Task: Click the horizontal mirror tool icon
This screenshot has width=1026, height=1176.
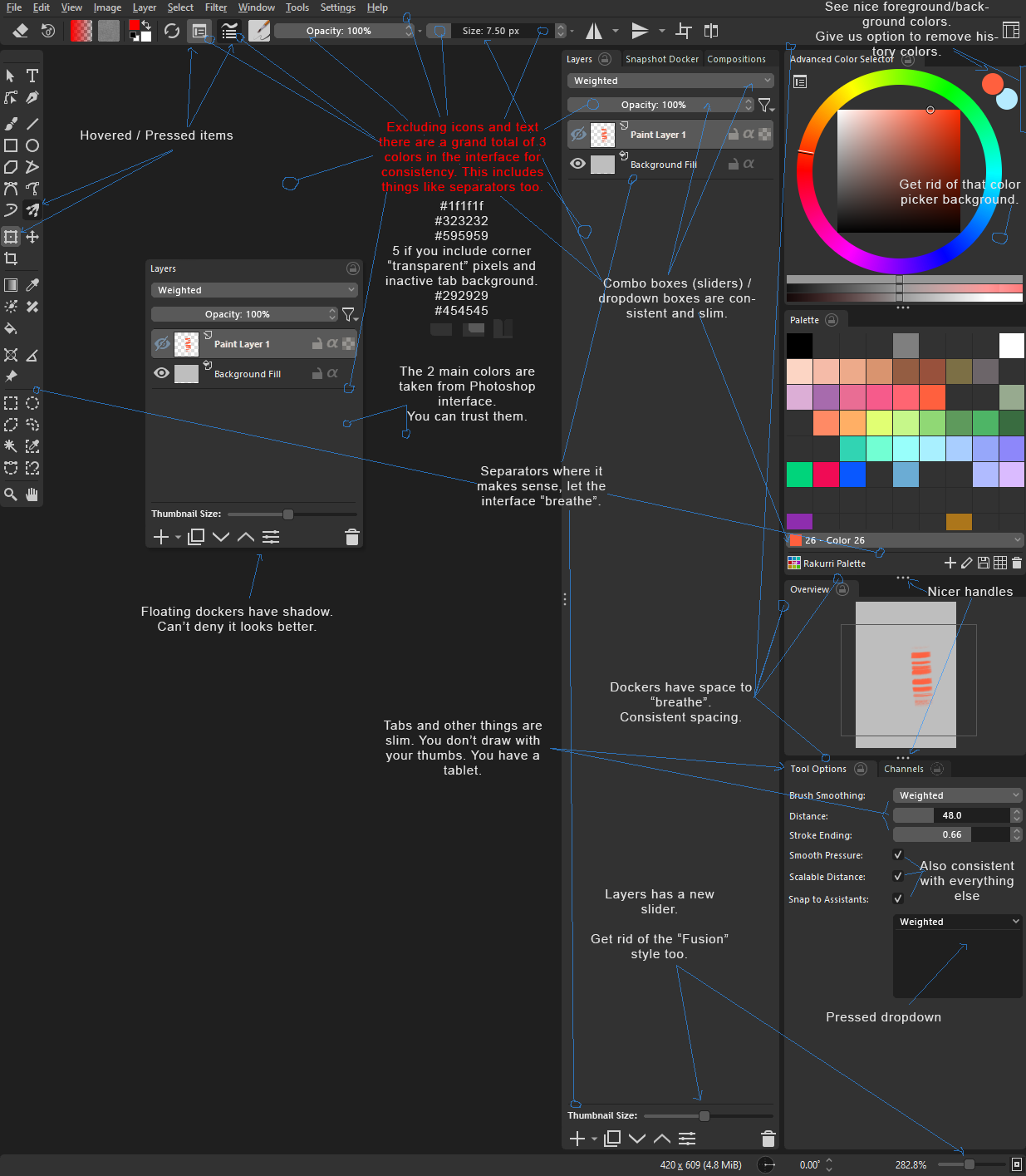Action: 594,31
